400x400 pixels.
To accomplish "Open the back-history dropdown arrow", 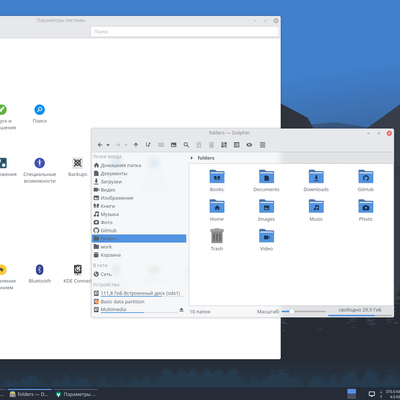I will [108, 145].
